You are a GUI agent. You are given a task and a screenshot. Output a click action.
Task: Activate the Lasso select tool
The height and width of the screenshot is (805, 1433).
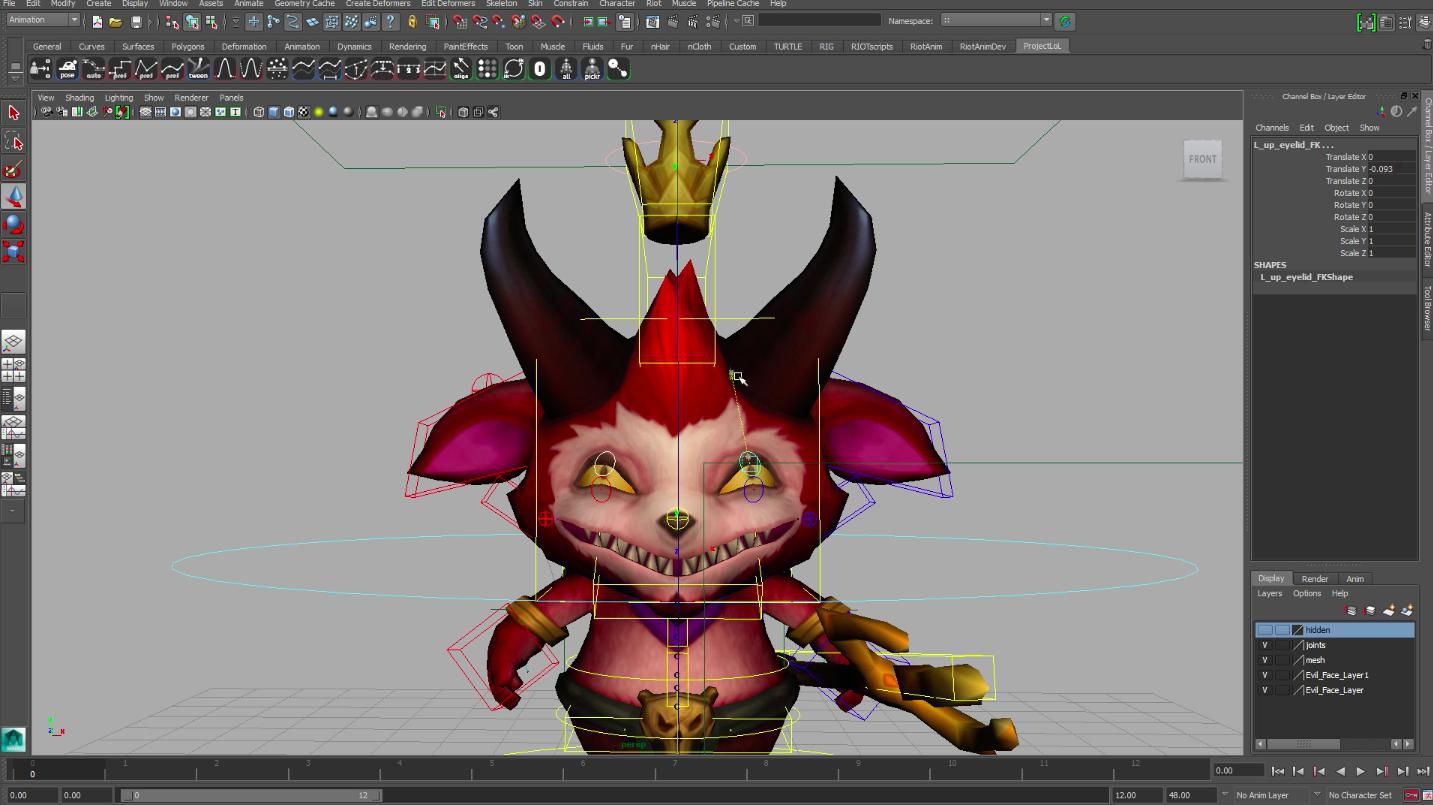(x=14, y=141)
